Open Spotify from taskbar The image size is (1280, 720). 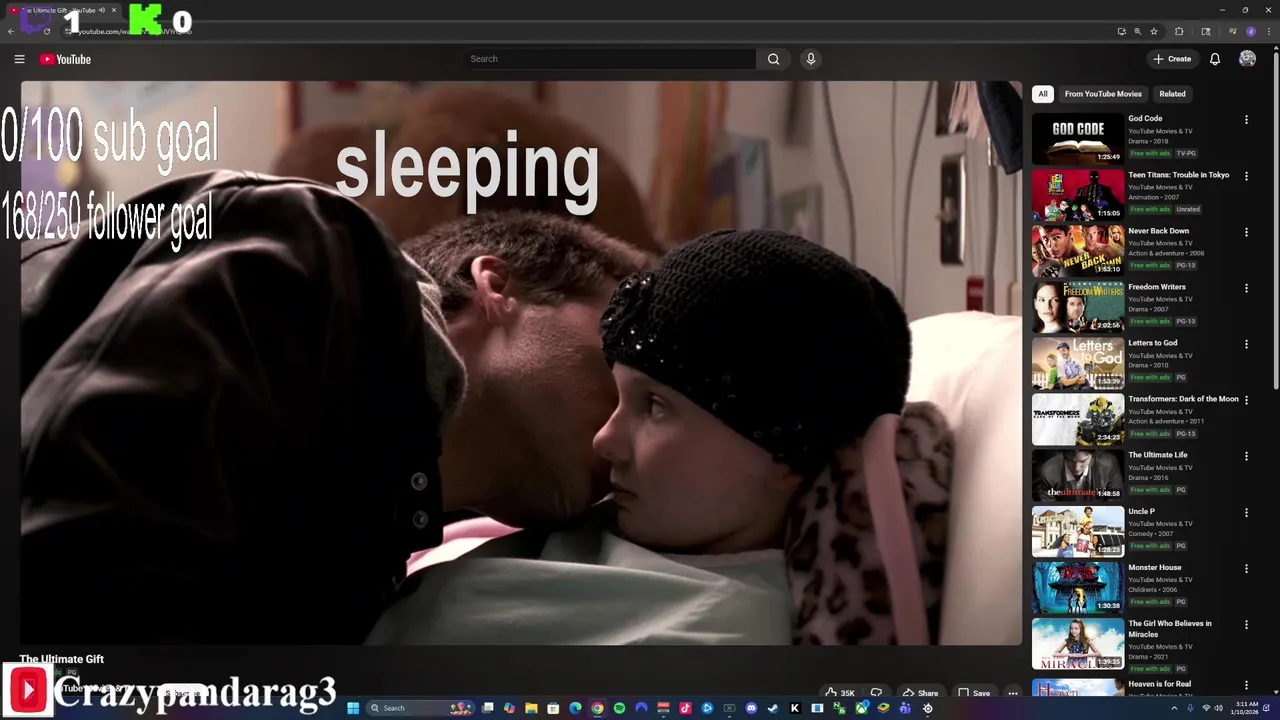619,708
